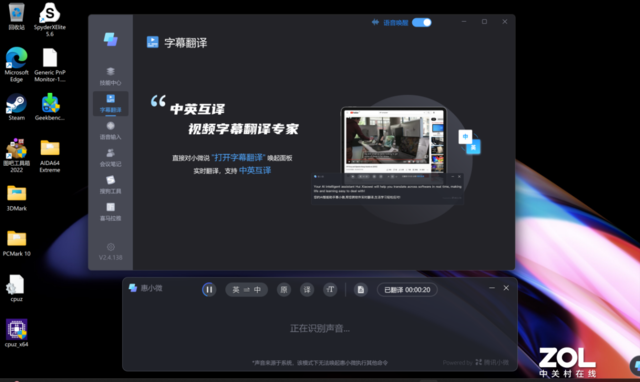Select the PCMark 10 folder

pyautogui.click(x=16, y=243)
